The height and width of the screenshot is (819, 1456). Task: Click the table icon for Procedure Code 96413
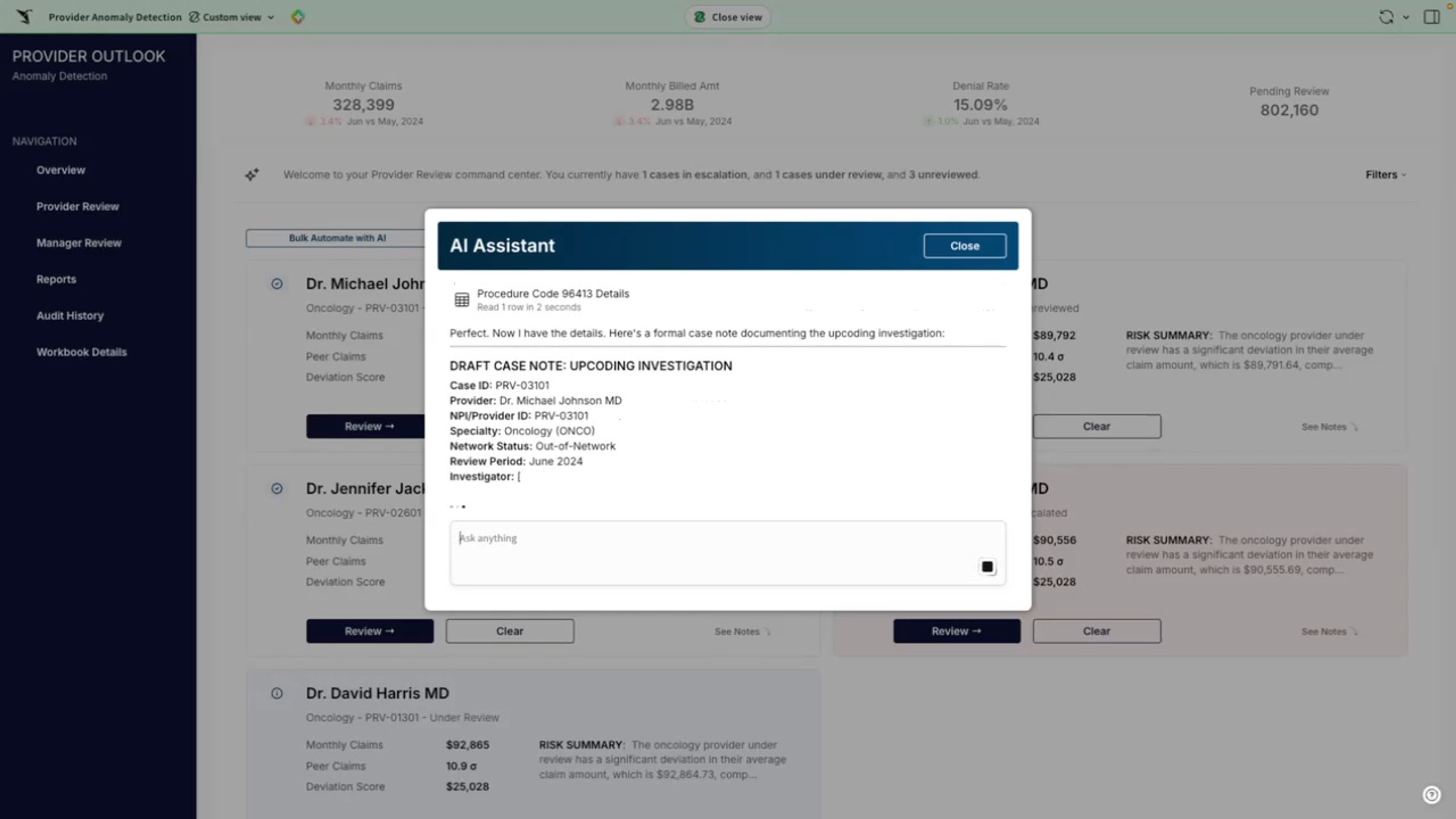[x=462, y=300]
